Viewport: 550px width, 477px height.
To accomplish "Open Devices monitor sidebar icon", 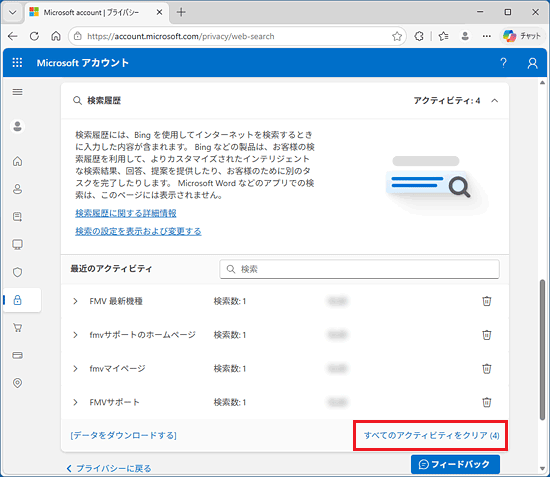I will coord(17,244).
